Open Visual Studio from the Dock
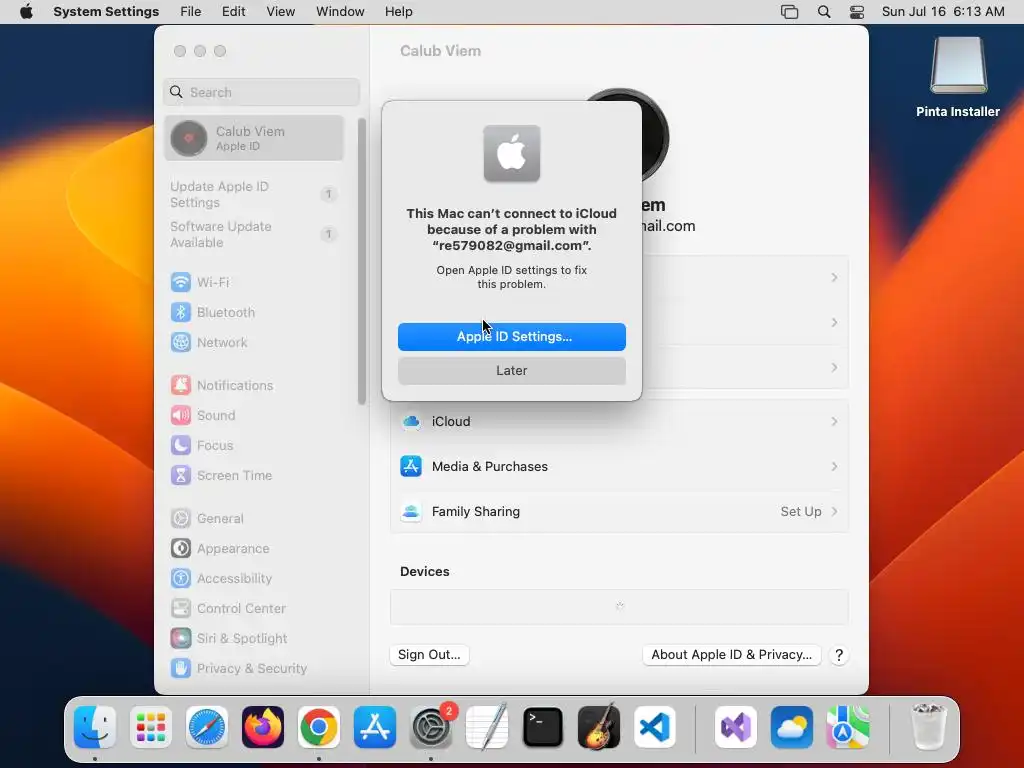 pyautogui.click(x=736, y=727)
